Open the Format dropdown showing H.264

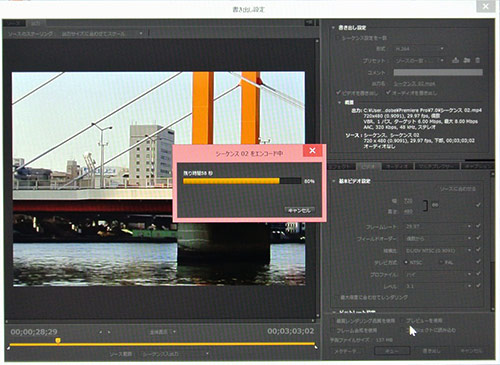point(419,49)
